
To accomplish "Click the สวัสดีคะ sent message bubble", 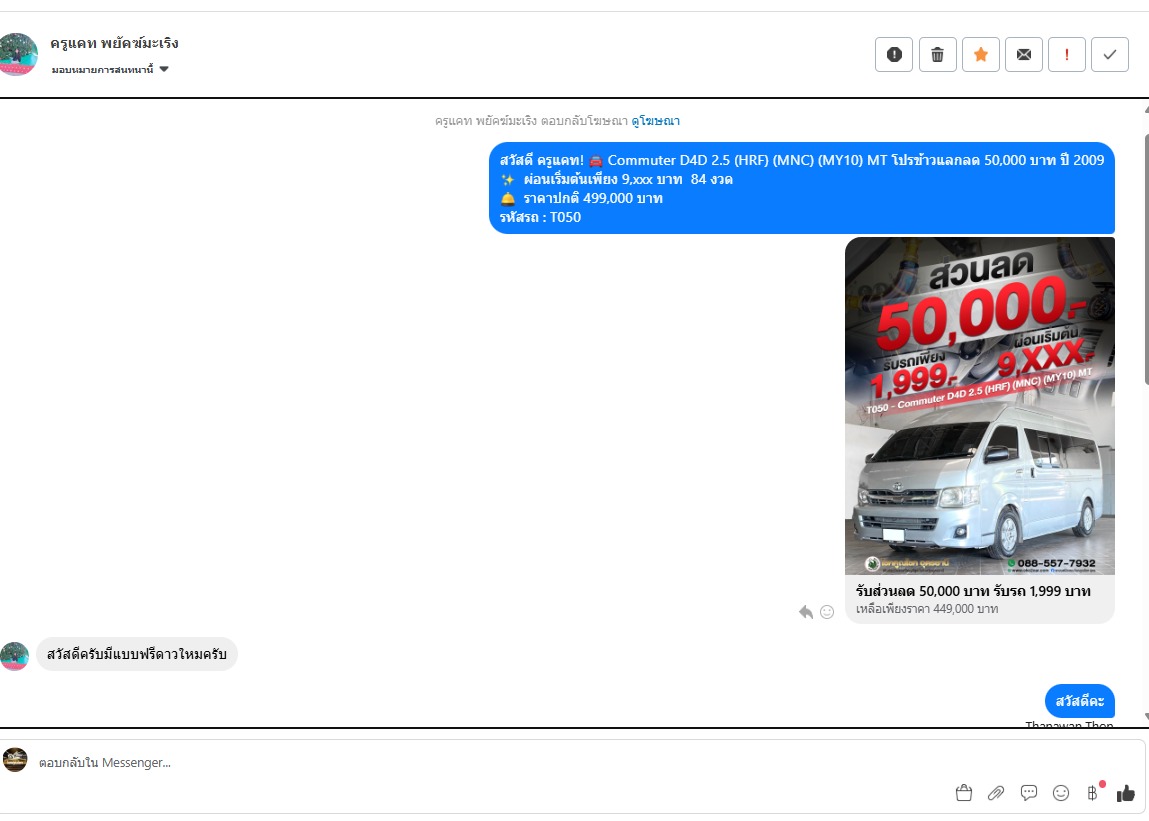I will pyautogui.click(x=1079, y=701).
